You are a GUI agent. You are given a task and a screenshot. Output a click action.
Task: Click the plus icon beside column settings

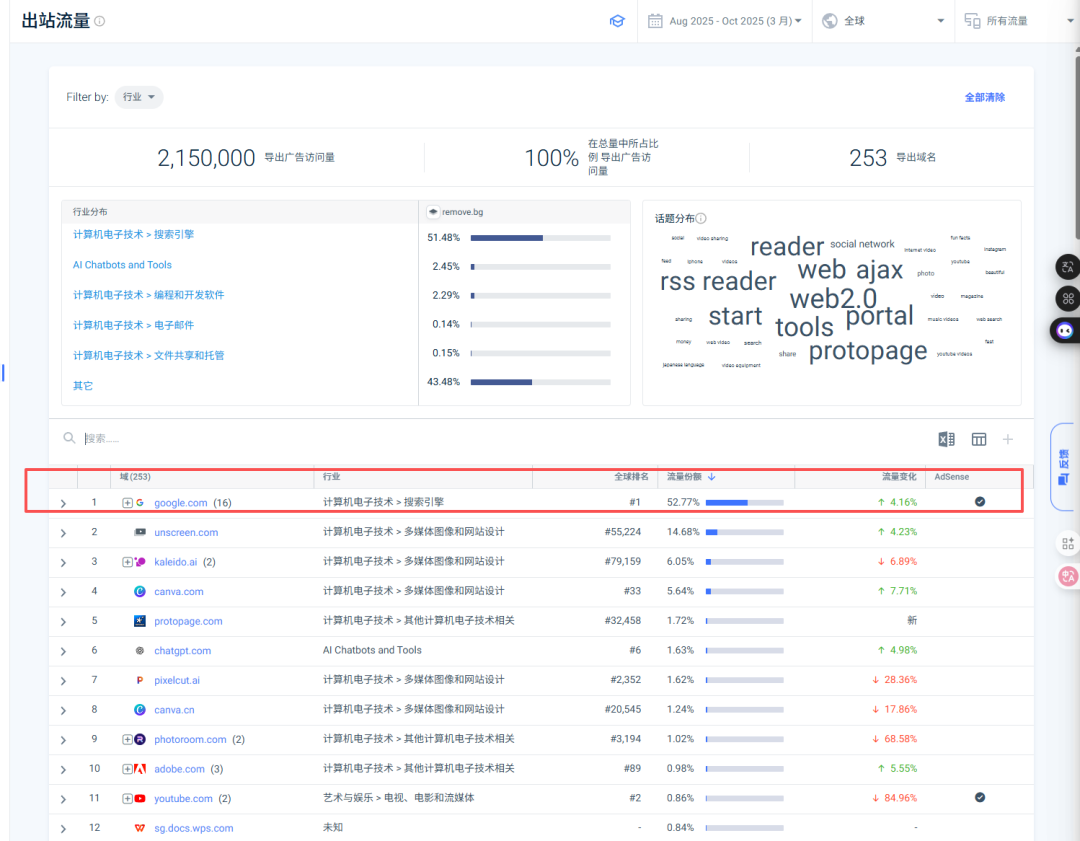[x=1008, y=439]
